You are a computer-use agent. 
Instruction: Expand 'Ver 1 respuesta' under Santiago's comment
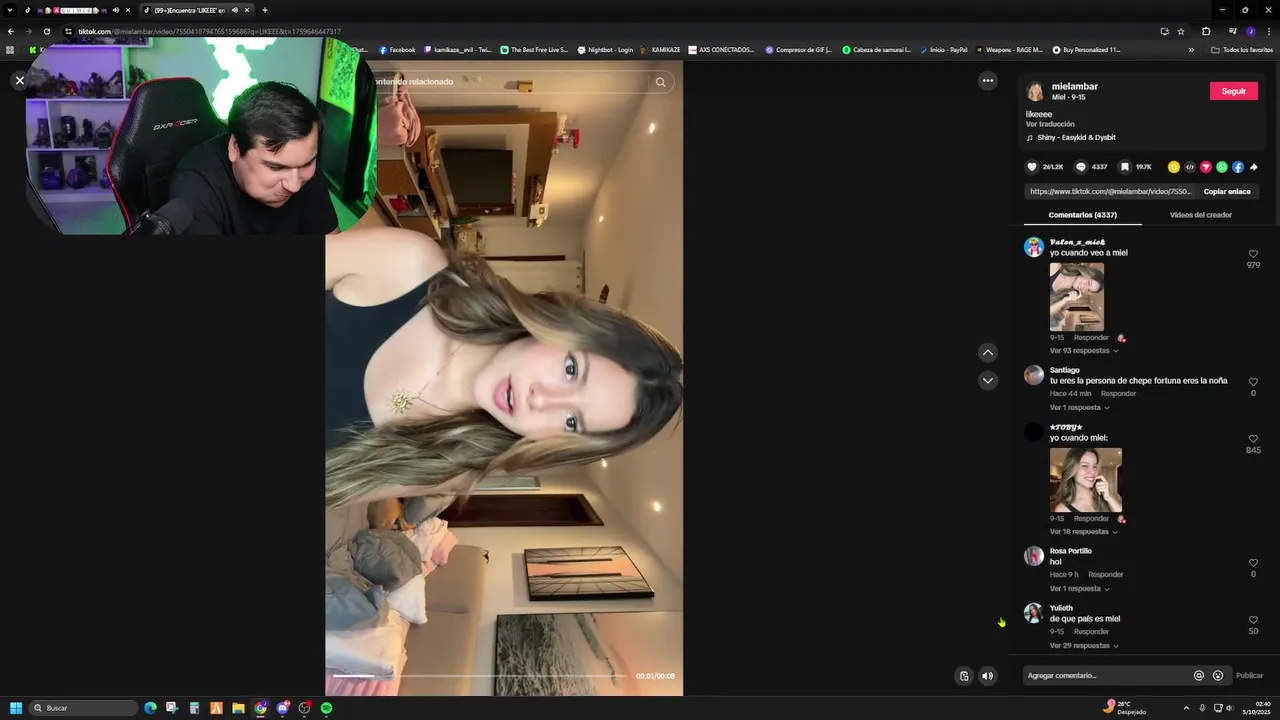(1079, 408)
